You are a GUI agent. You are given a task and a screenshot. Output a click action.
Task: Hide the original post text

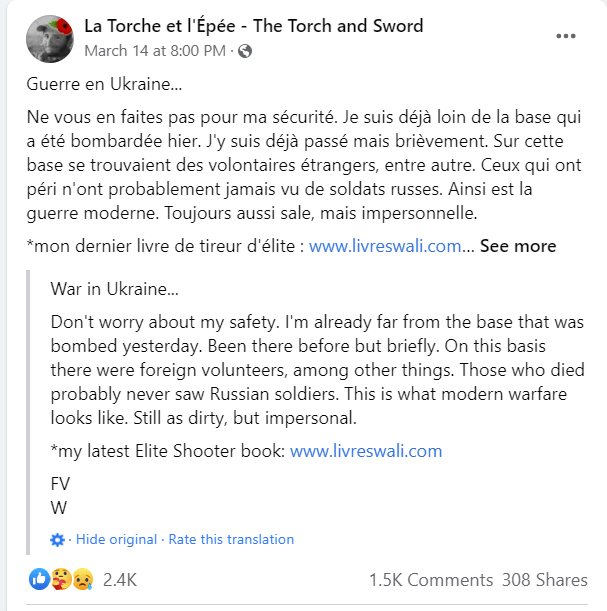click(116, 539)
